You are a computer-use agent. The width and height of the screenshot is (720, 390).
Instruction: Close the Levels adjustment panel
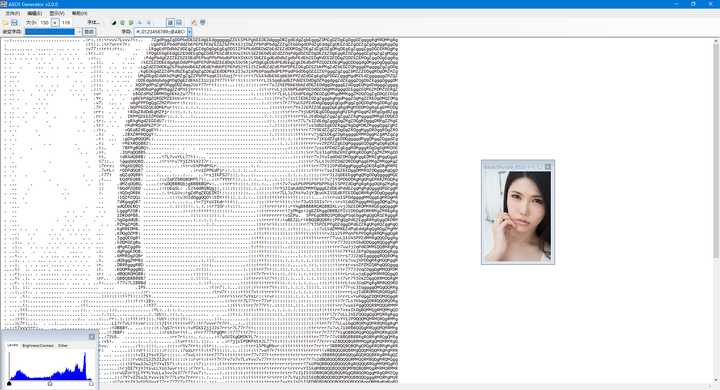click(91, 337)
